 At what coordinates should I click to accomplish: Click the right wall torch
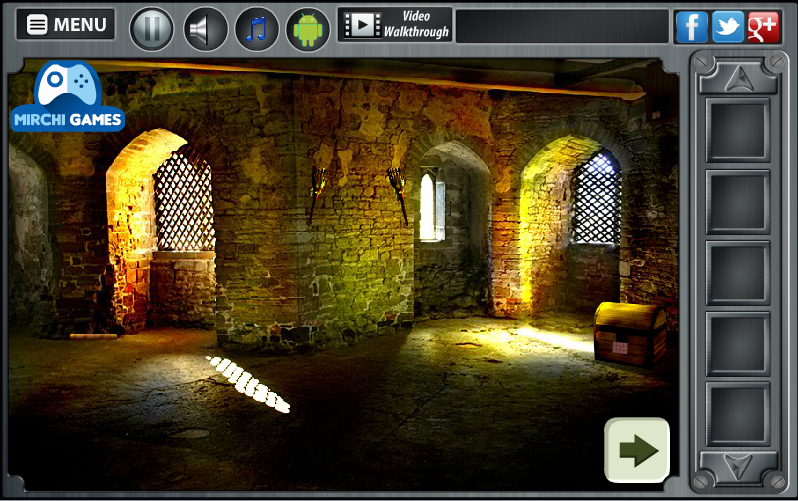tap(398, 196)
